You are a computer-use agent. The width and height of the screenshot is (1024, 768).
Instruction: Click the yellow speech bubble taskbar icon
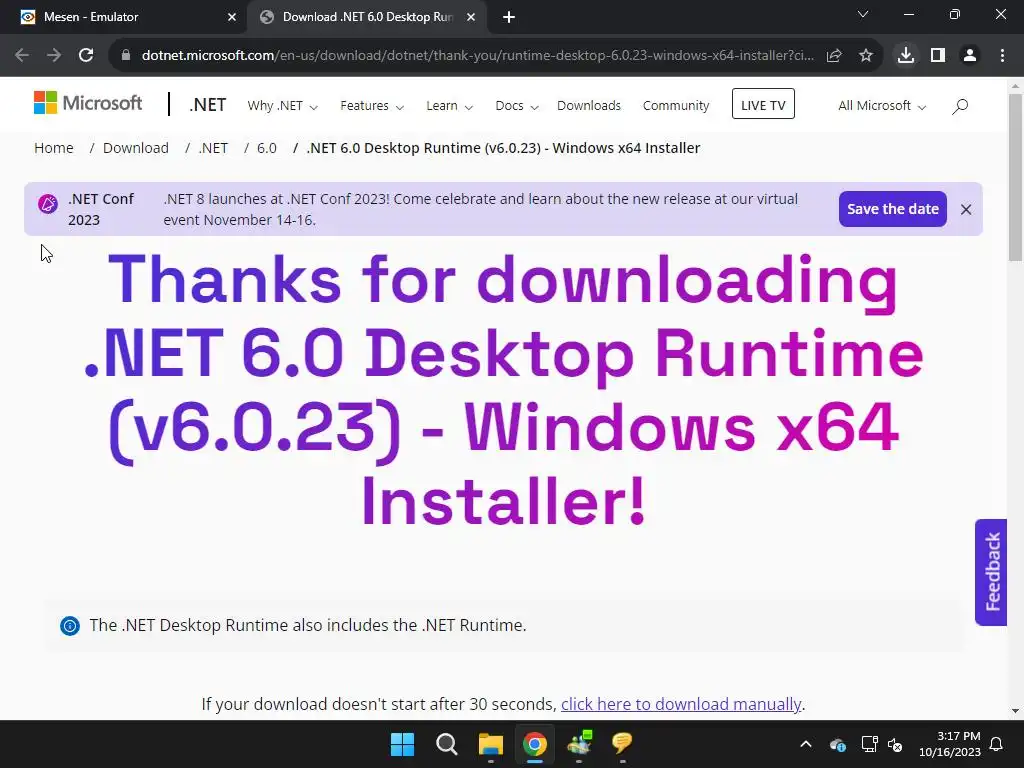[x=622, y=744]
